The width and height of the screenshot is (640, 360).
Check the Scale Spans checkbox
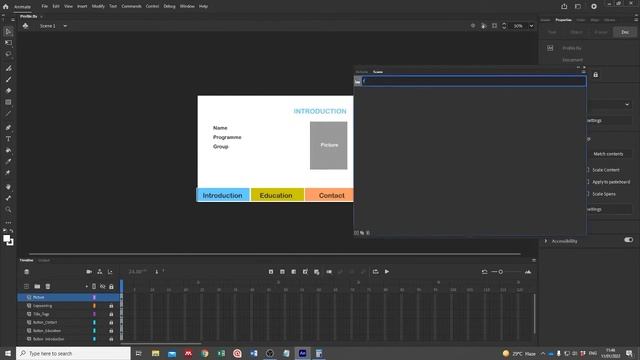(x=588, y=194)
